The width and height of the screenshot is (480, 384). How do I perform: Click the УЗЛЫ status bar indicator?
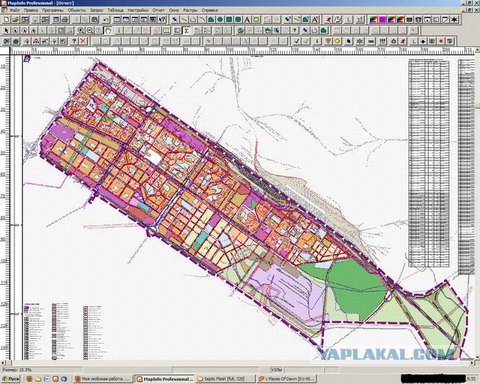point(277,370)
